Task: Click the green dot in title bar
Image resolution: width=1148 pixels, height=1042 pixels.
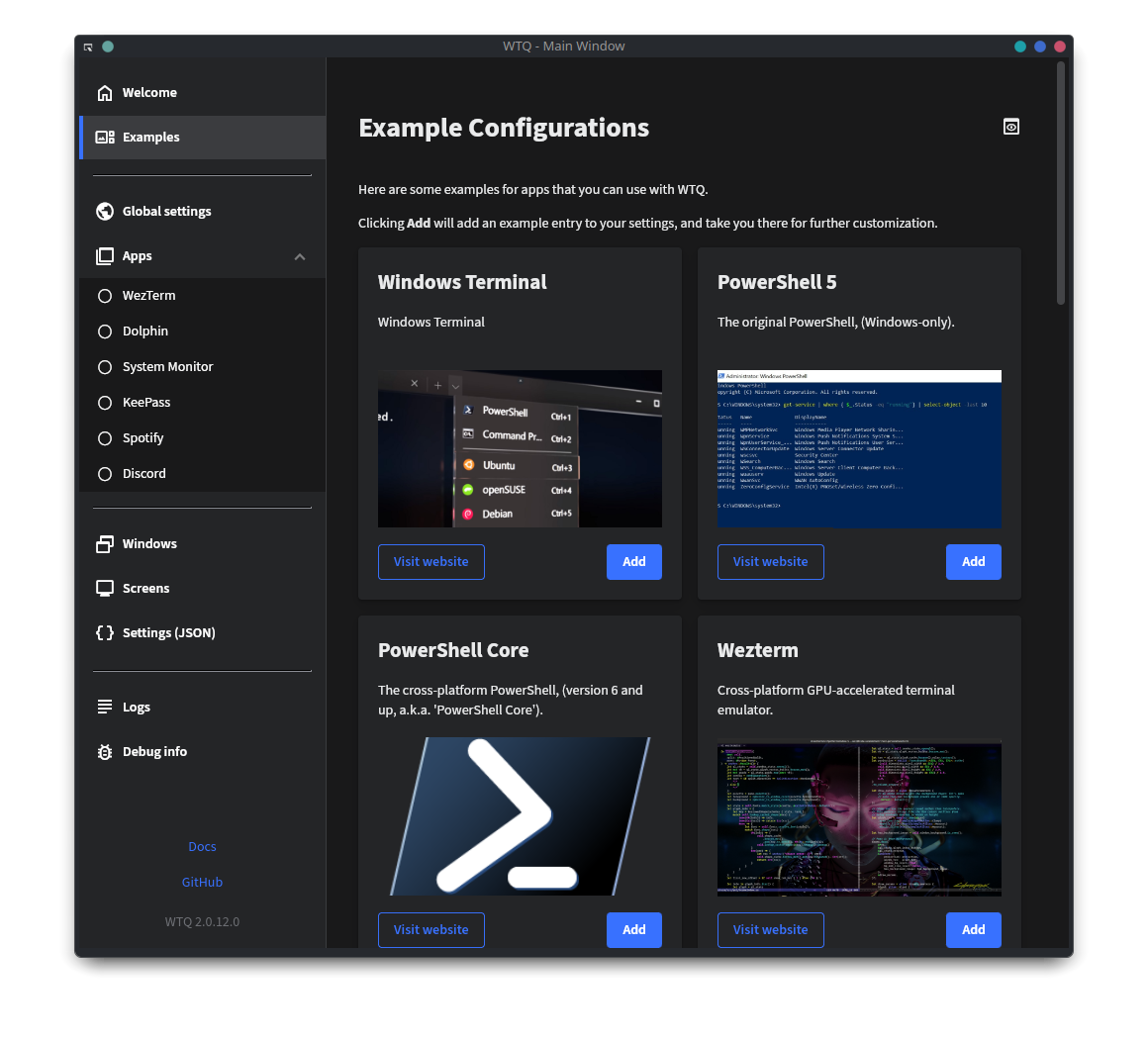Action: (108, 47)
